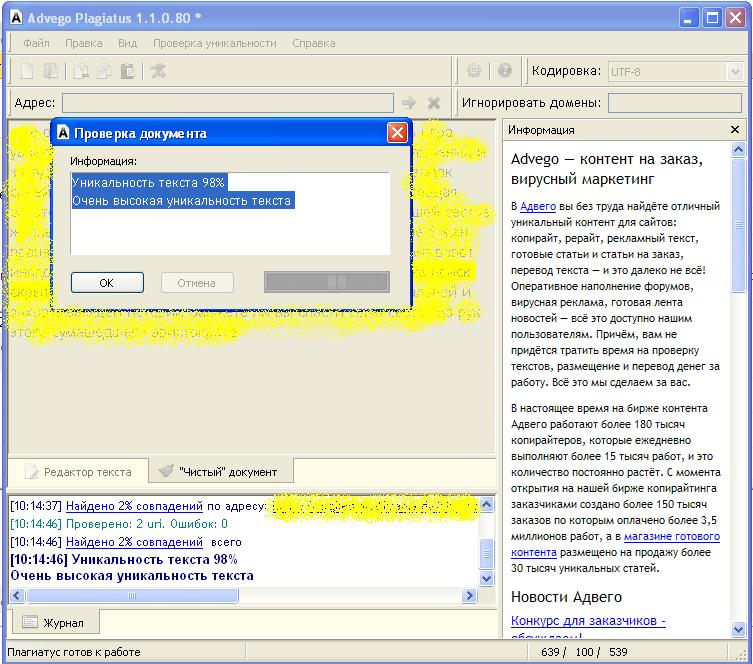Open the Справка menu
The width and height of the screenshot is (753, 664).
(314, 43)
